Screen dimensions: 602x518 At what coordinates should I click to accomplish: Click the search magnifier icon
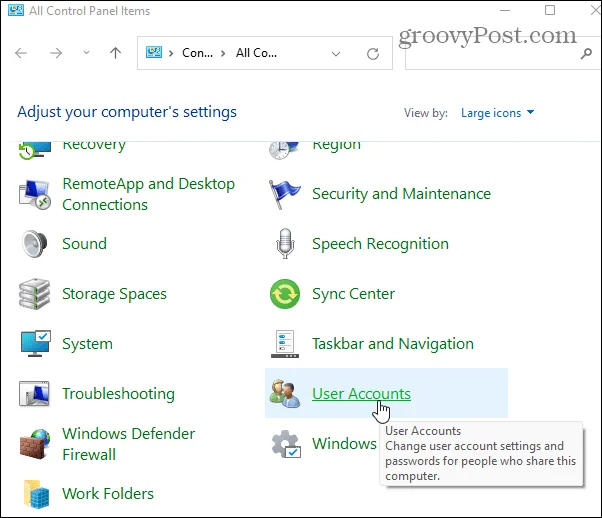586,53
